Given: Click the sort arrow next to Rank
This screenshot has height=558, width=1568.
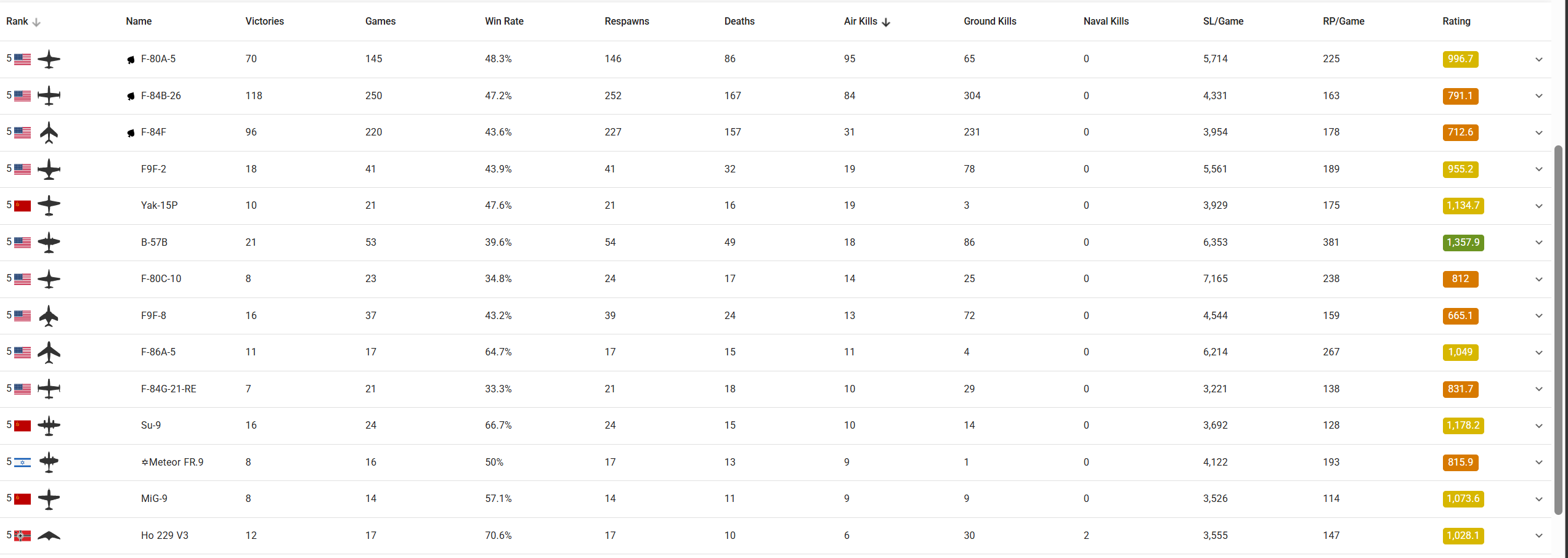Looking at the screenshot, I should (36, 22).
